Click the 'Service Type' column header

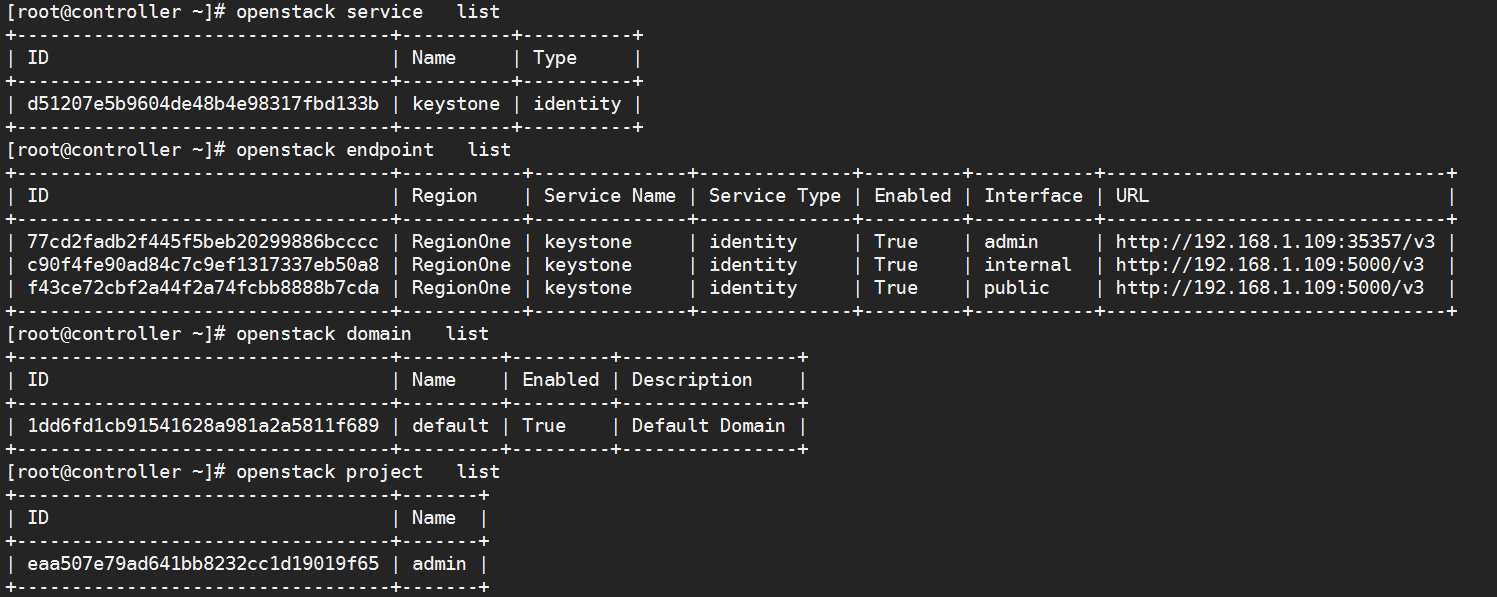(x=775, y=196)
